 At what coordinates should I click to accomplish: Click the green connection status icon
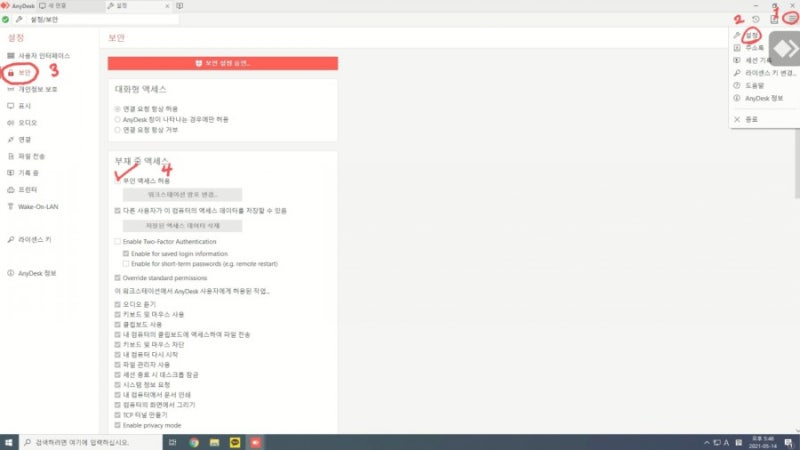[5, 19]
